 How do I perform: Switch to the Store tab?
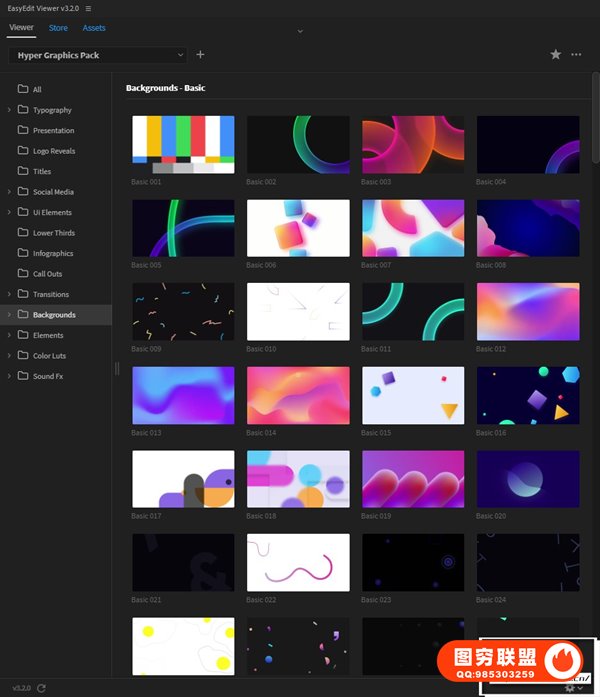tap(58, 28)
